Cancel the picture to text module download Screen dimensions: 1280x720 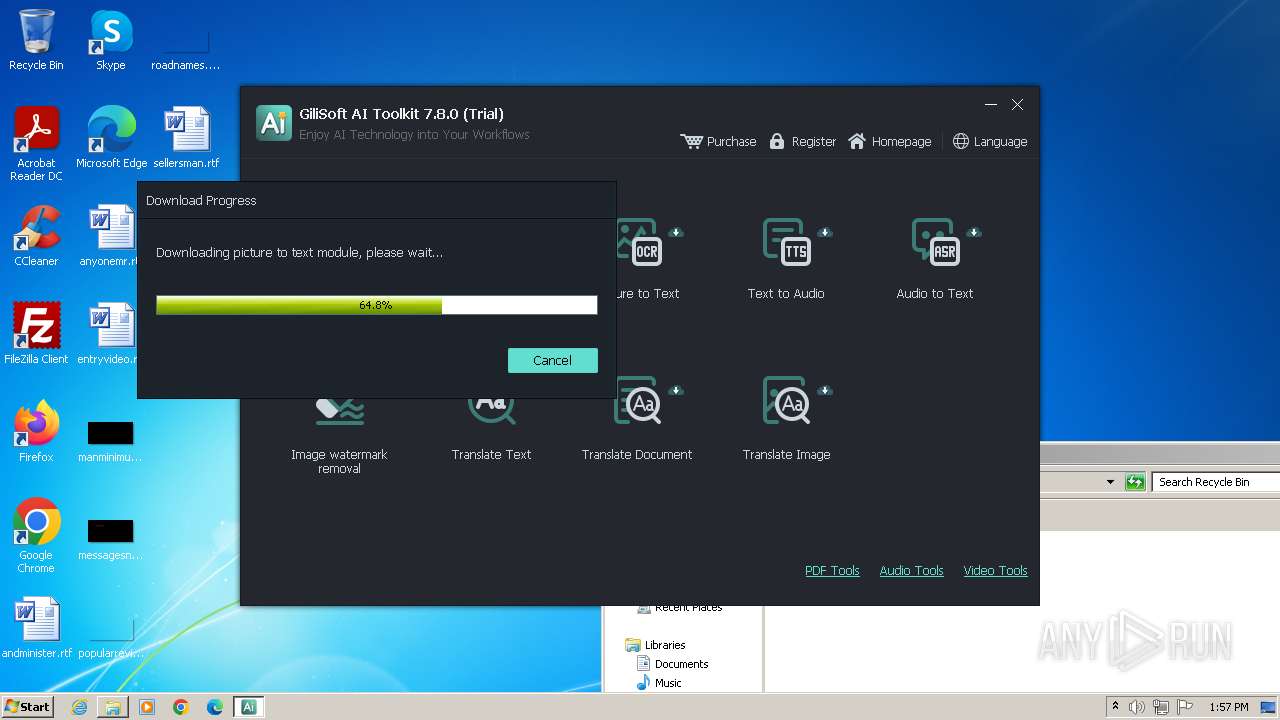pyautogui.click(x=552, y=360)
